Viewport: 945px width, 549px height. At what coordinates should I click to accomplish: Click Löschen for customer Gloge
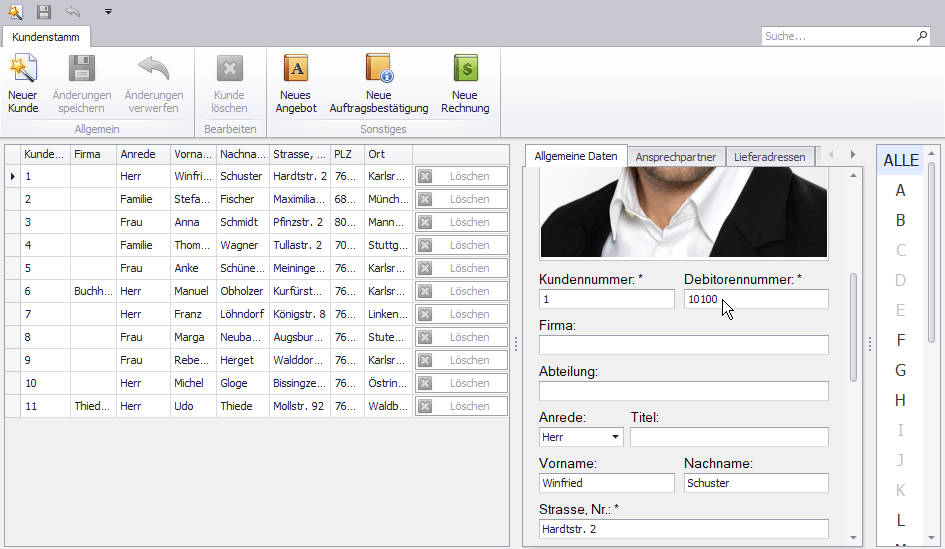click(x=462, y=383)
